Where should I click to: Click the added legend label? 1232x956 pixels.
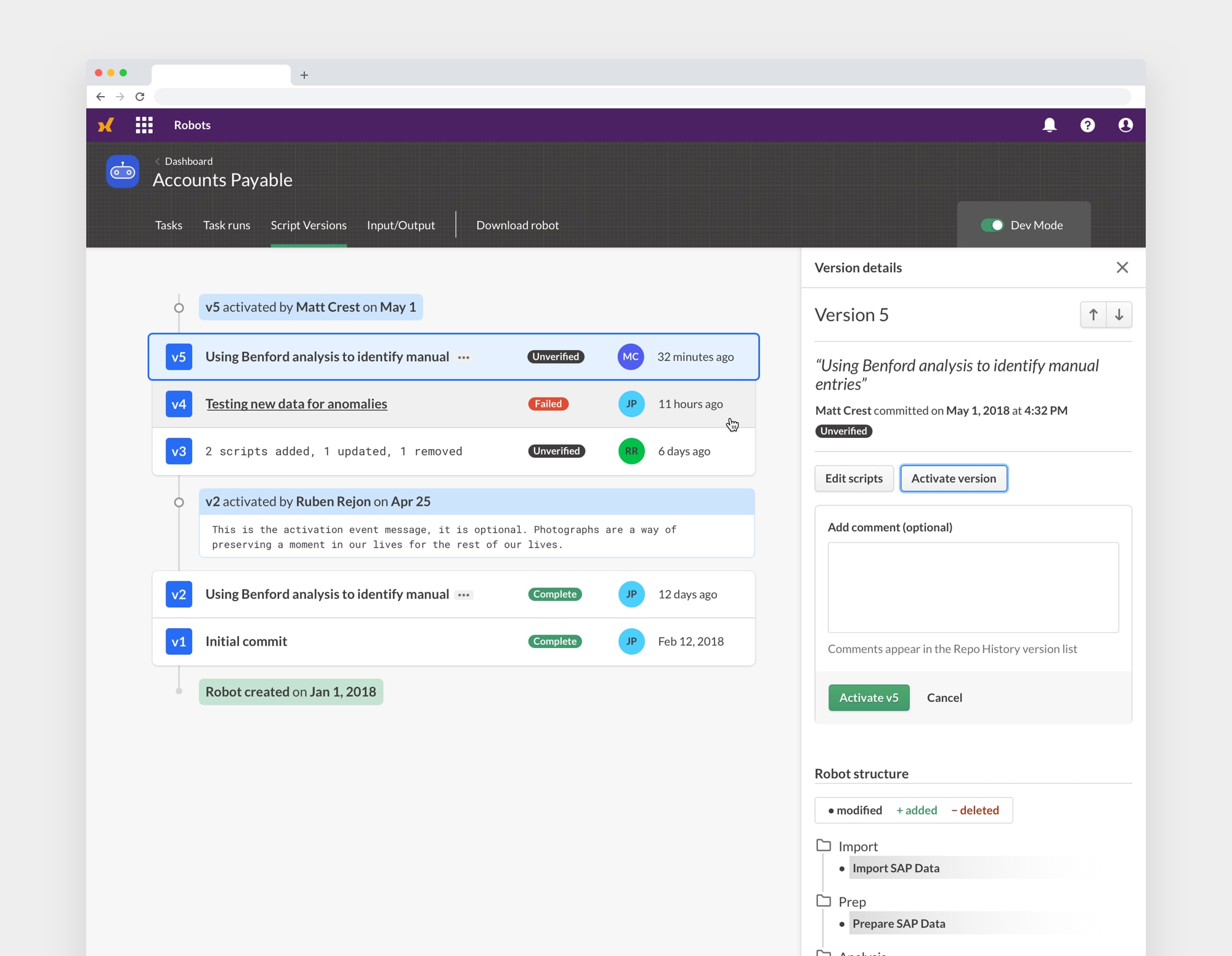(x=917, y=811)
